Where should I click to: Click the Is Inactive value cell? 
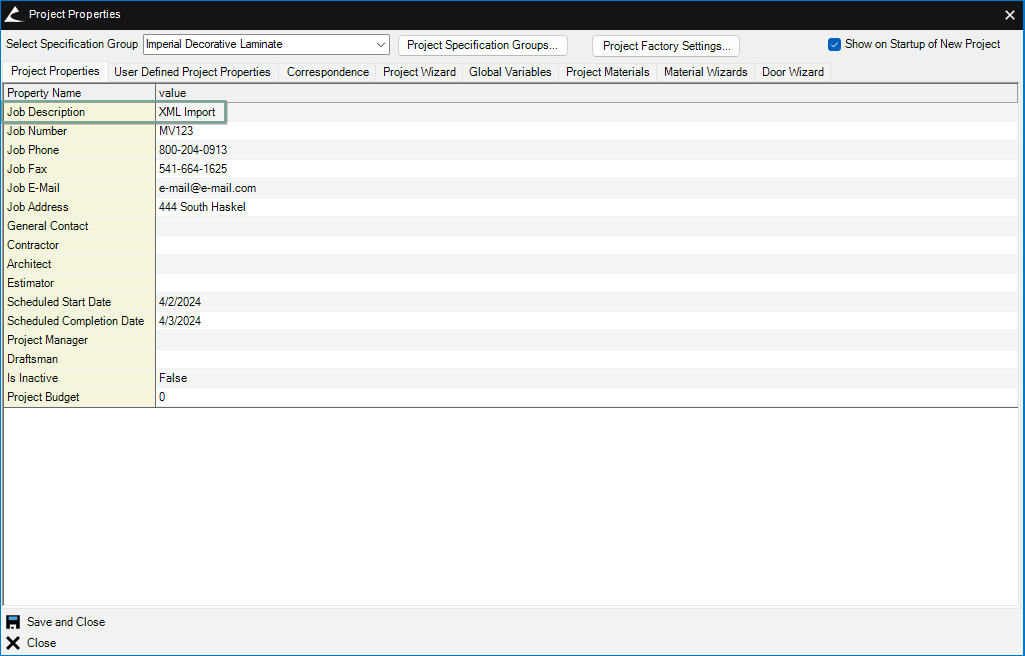point(585,378)
